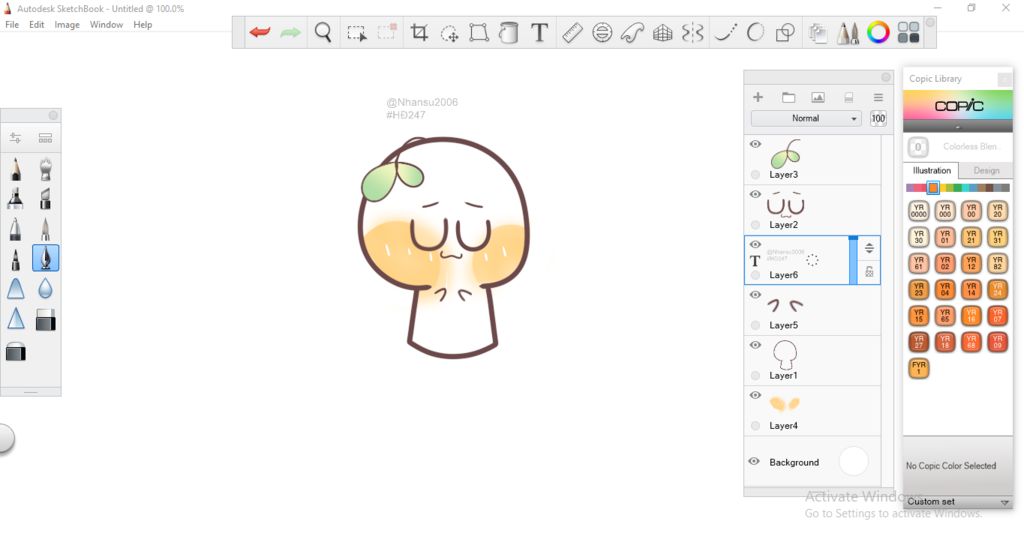Select the Text tool in toolbar
The image size is (1024, 545).
pos(539,33)
